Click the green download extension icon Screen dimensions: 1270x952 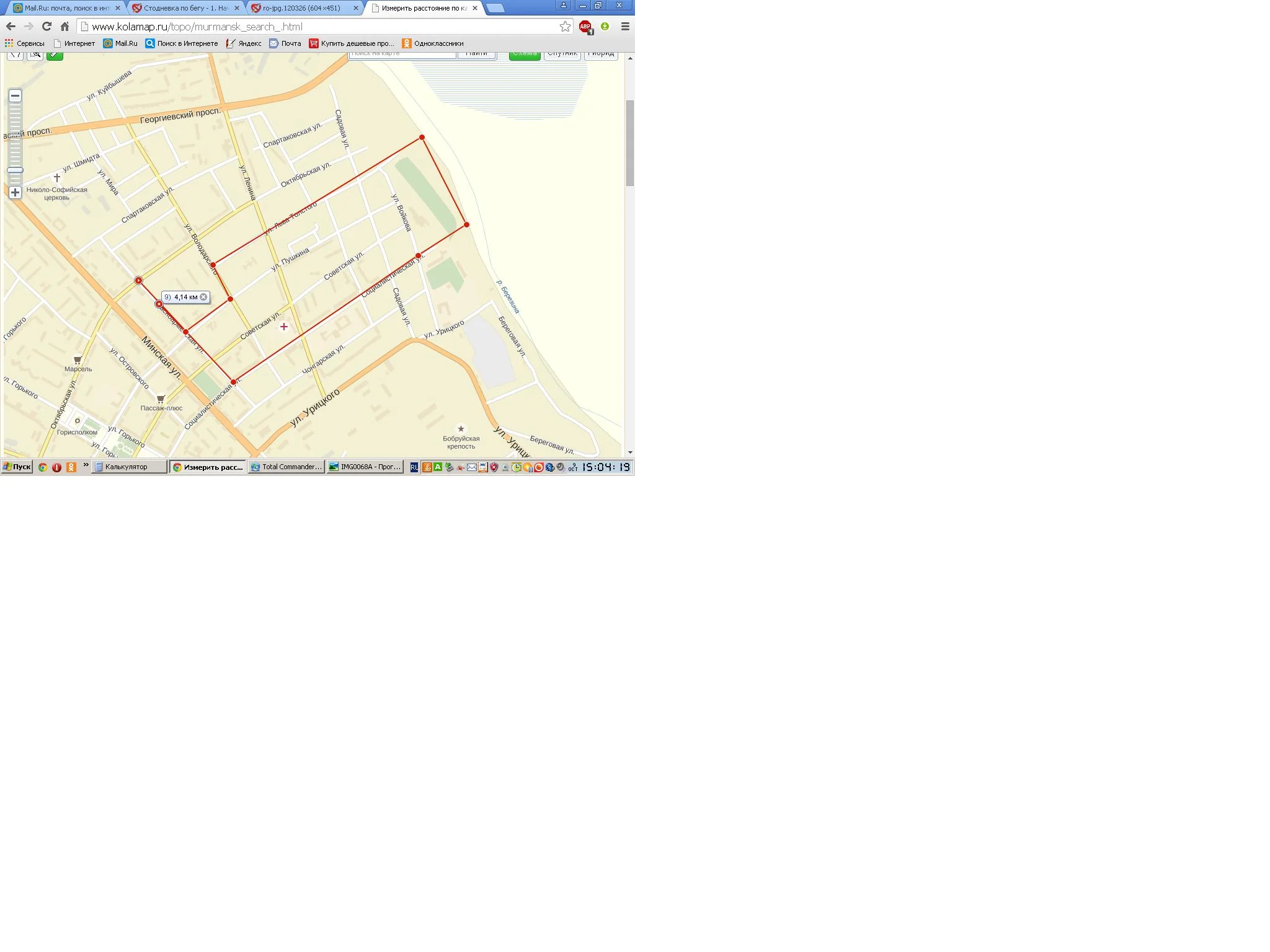pyautogui.click(x=605, y=27)
